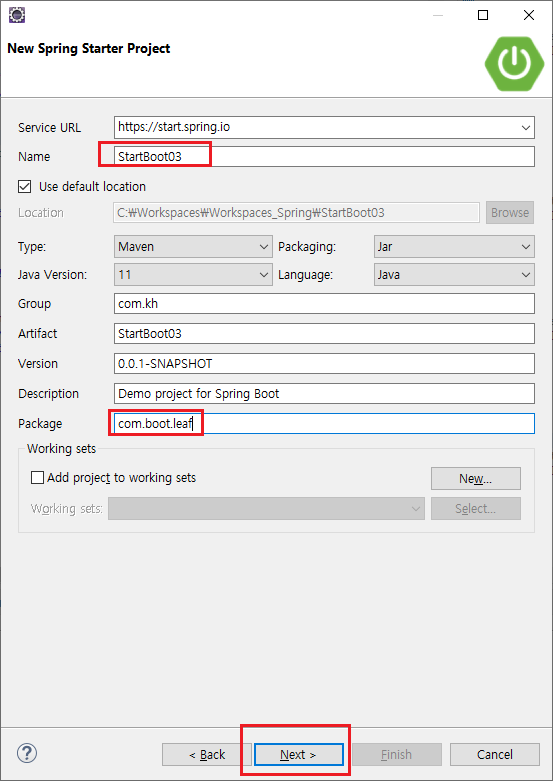Click the Next > button
The image size is (553, 781).
tap(299, 755)
